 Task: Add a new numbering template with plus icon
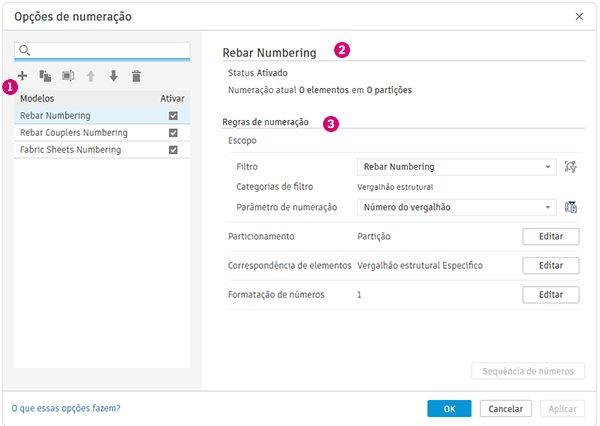pos(22,75)
